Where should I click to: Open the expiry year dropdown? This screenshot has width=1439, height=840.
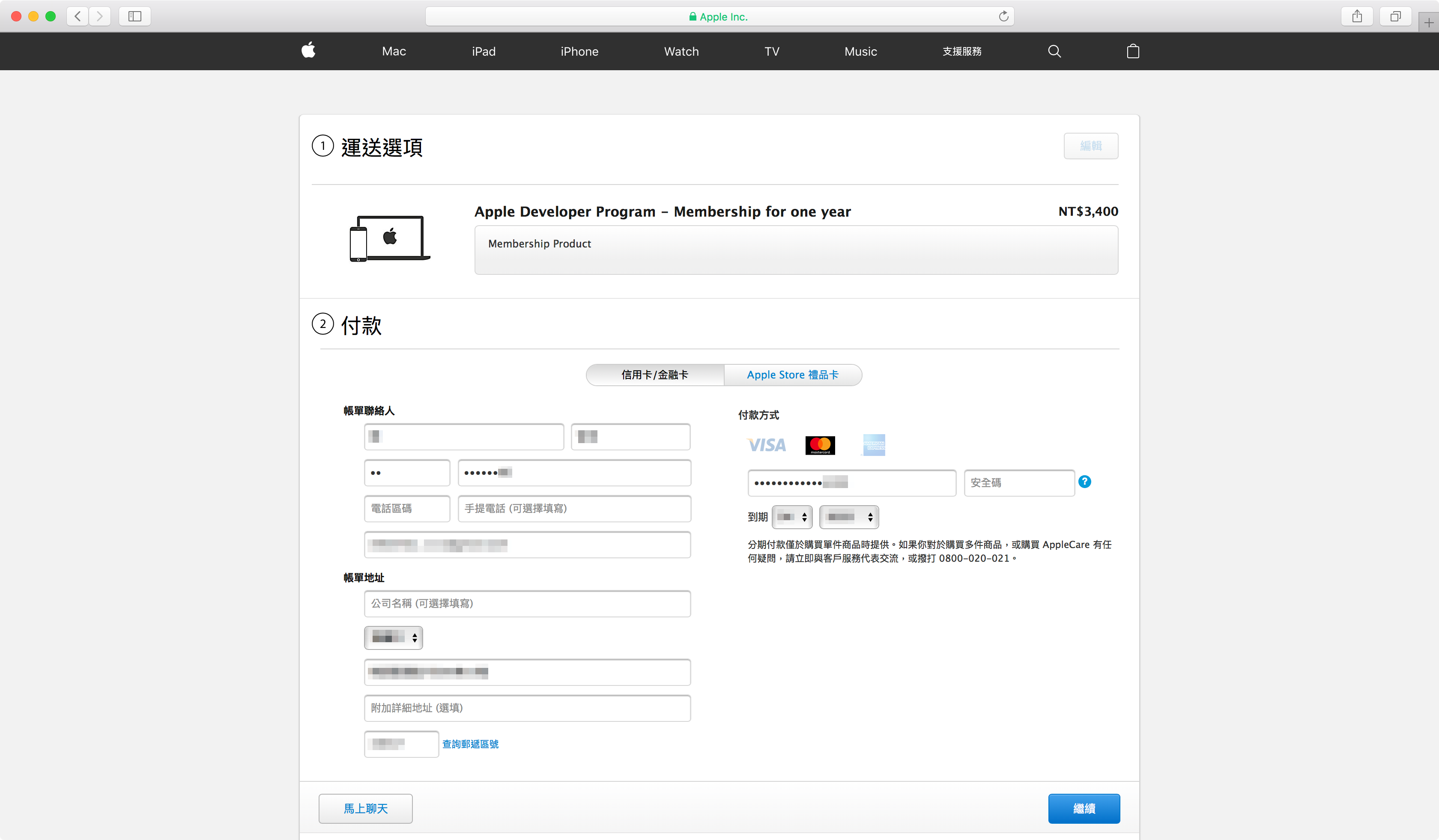848,517
